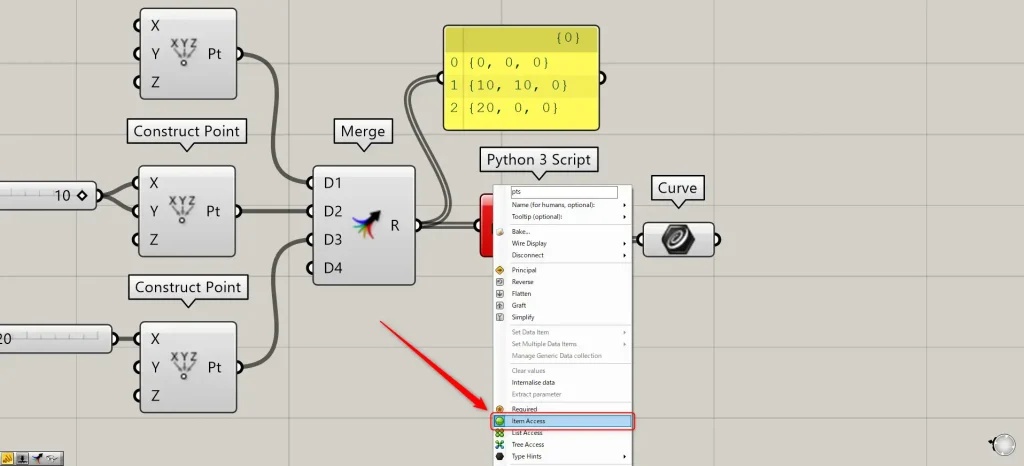Click the Merge component's colorful arrow icon
1024x466 pixels.
[366, 226]
